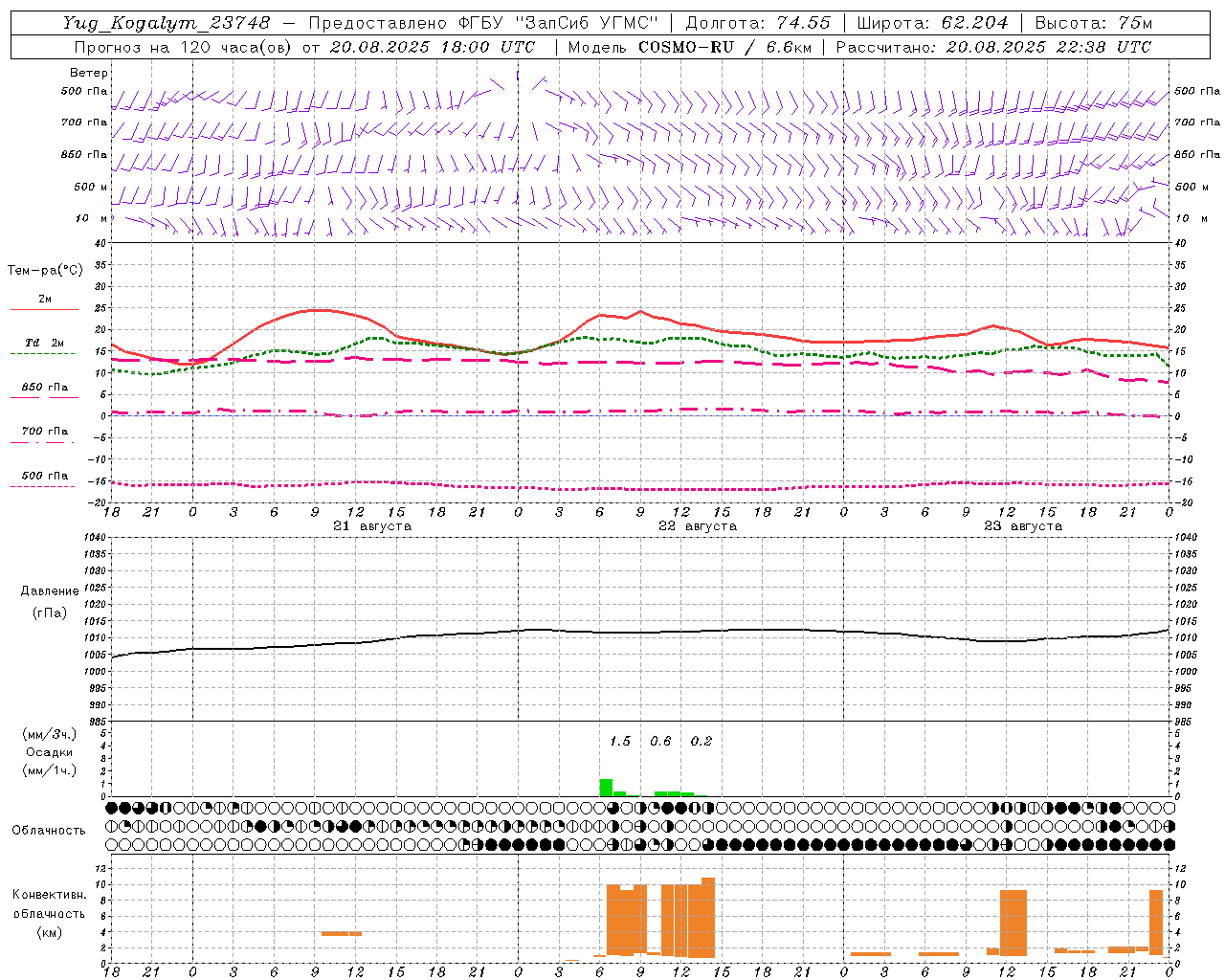
Task: Click the (гПа) unit label under Давление
Action: tap(50, 612)
